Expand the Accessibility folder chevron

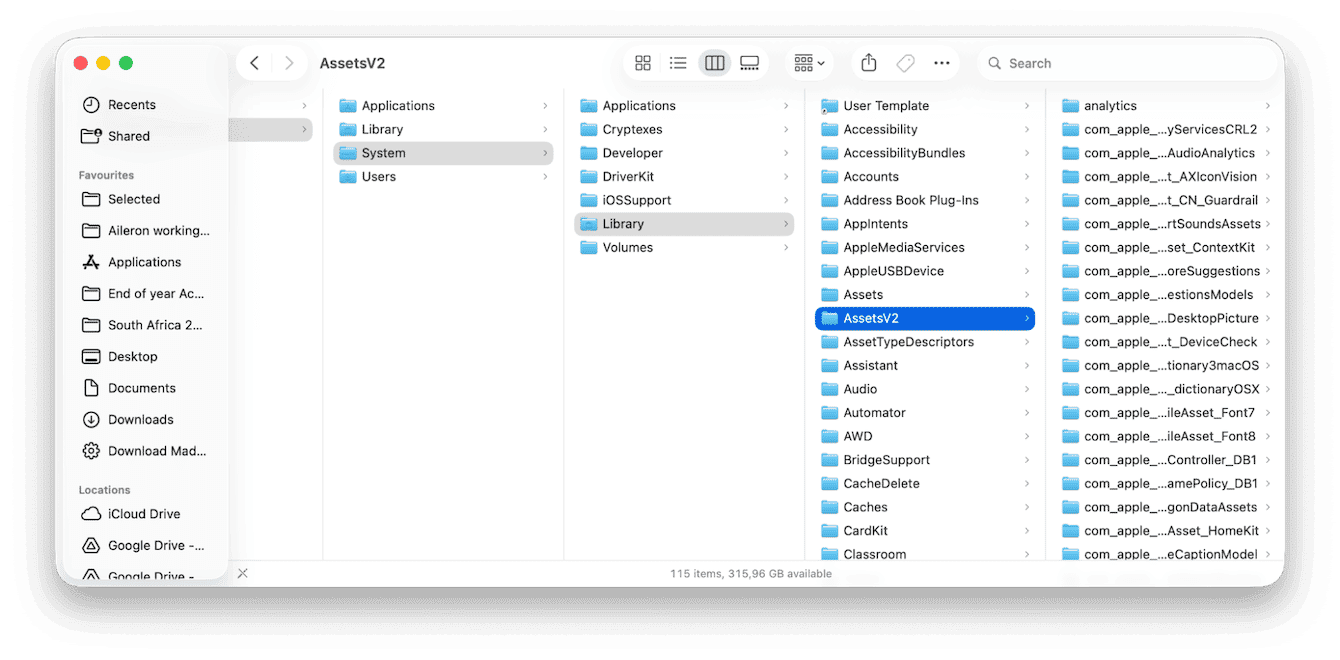tap(1027, 130)
